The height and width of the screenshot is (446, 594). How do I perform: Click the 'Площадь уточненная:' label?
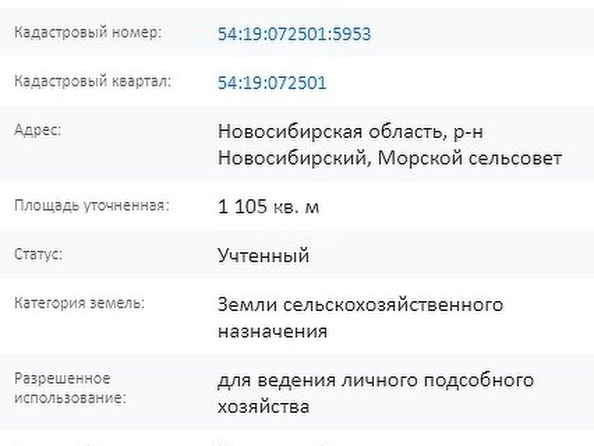[92, 206]
